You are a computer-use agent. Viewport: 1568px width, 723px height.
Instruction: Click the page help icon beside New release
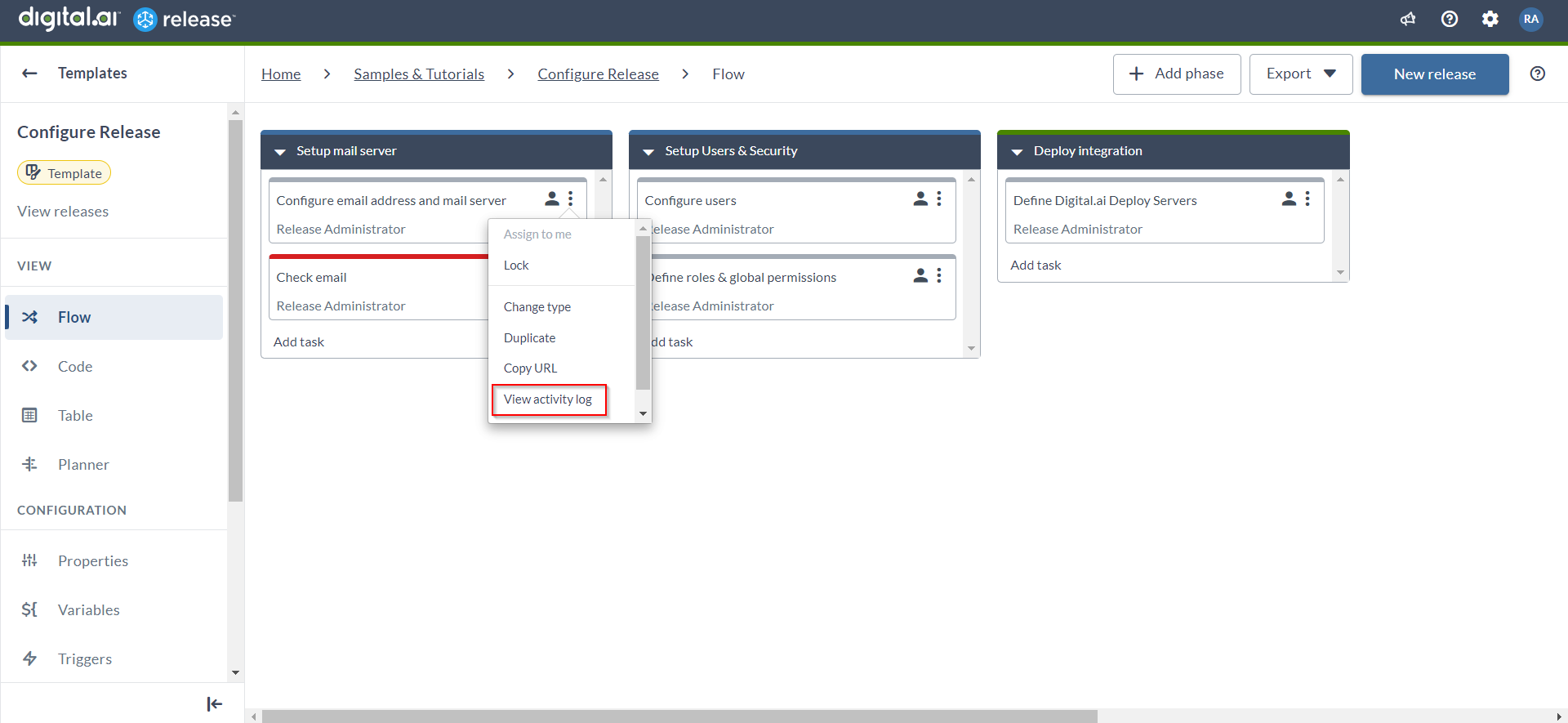(1538, 74)
